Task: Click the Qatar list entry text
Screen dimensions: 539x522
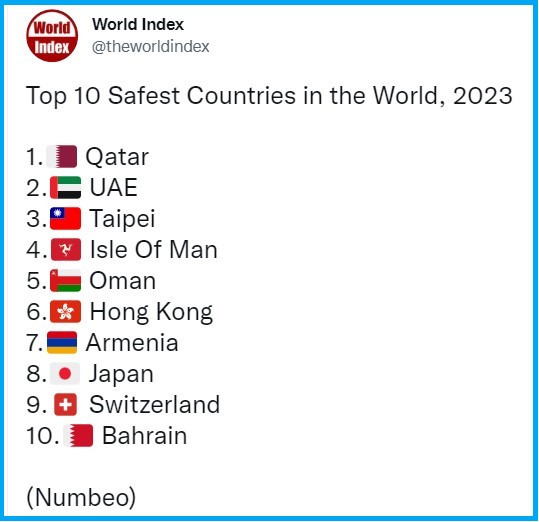Action: [x=117, y=157]
